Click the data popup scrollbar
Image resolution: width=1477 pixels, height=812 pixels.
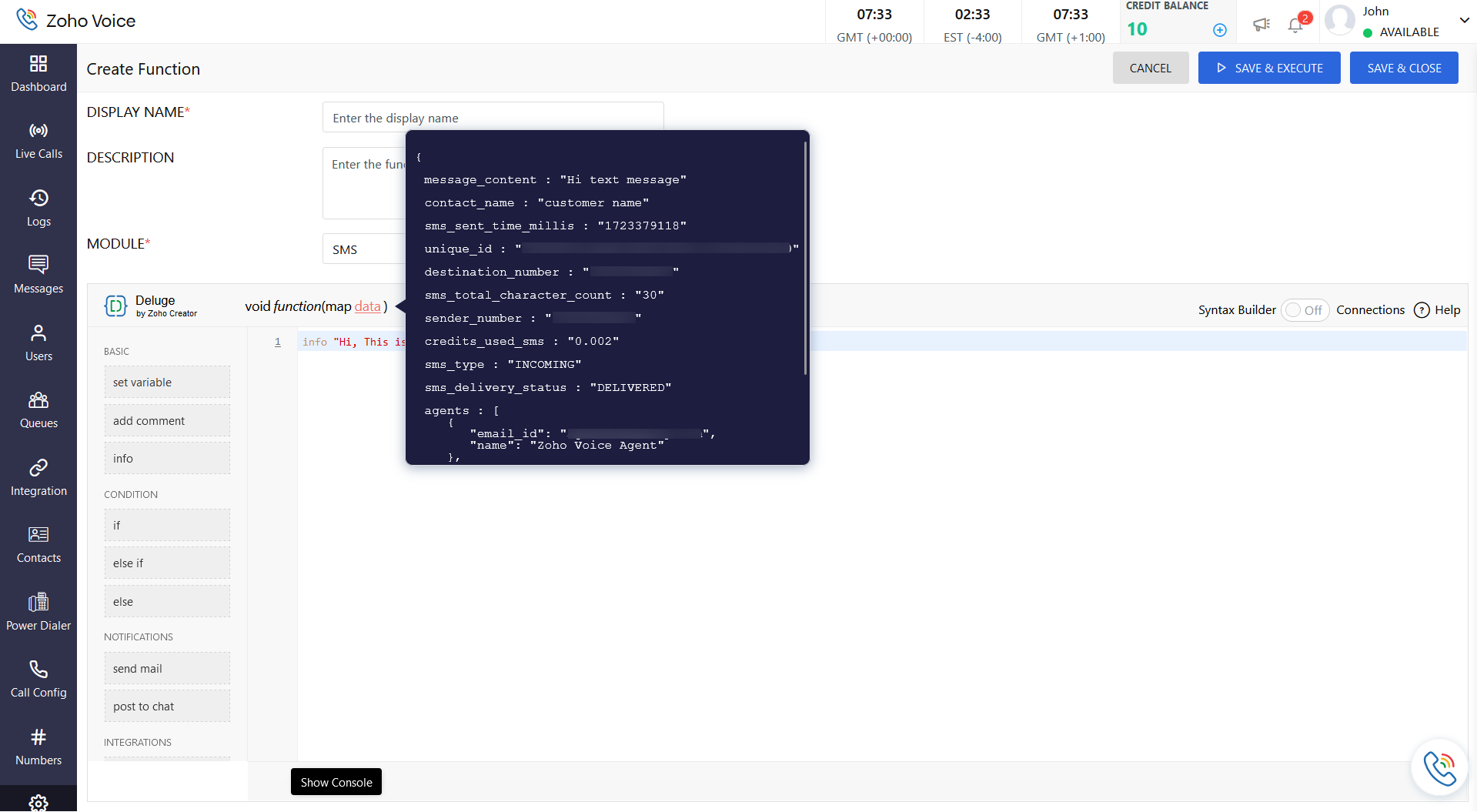(805, 258)
